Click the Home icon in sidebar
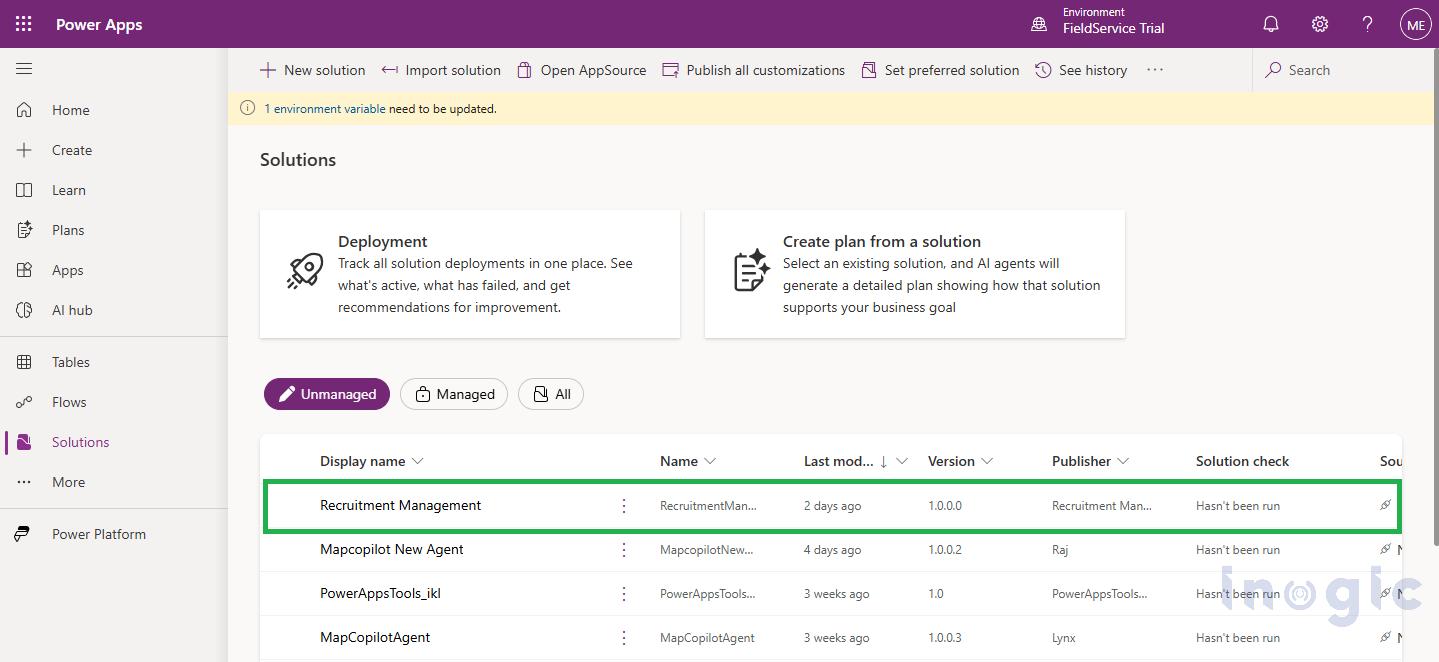Screen dimensions: 1439x662 pyautogui.click(x=24, y=110)
